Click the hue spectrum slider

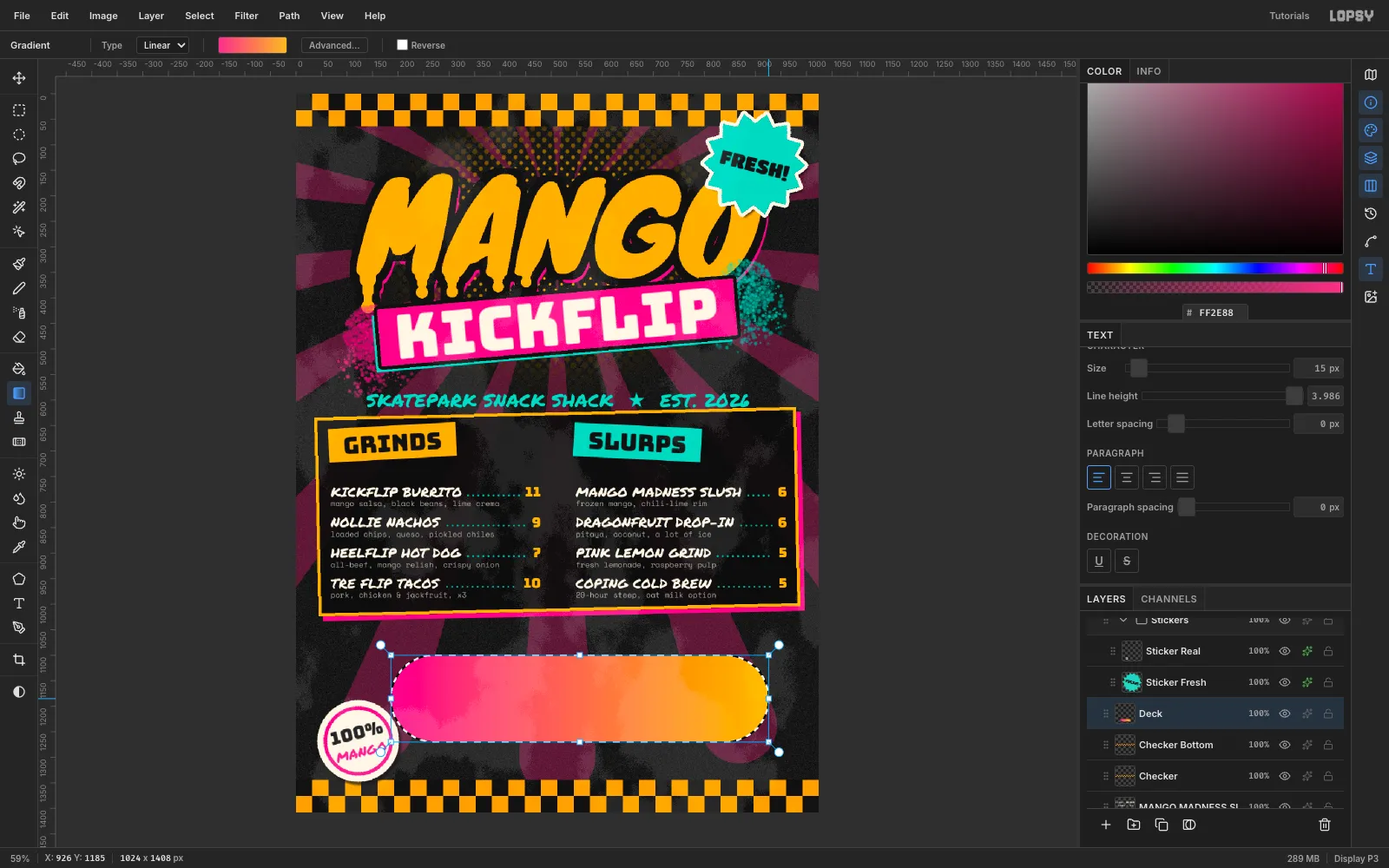(1215, 268)
